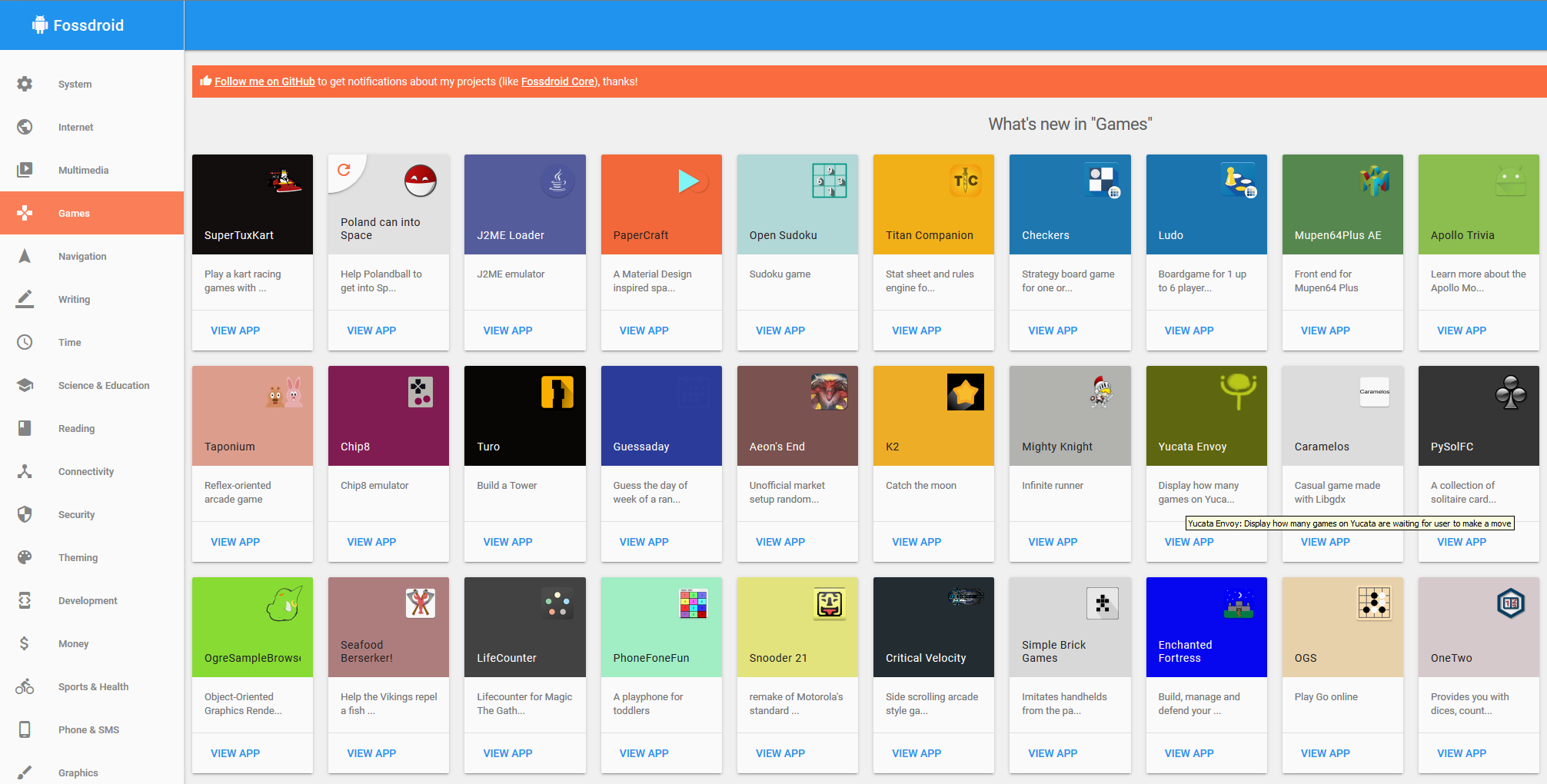1547x784 pixels.
Task: Click the PaperCraft play arrow icon
Action: click(690, 181)
